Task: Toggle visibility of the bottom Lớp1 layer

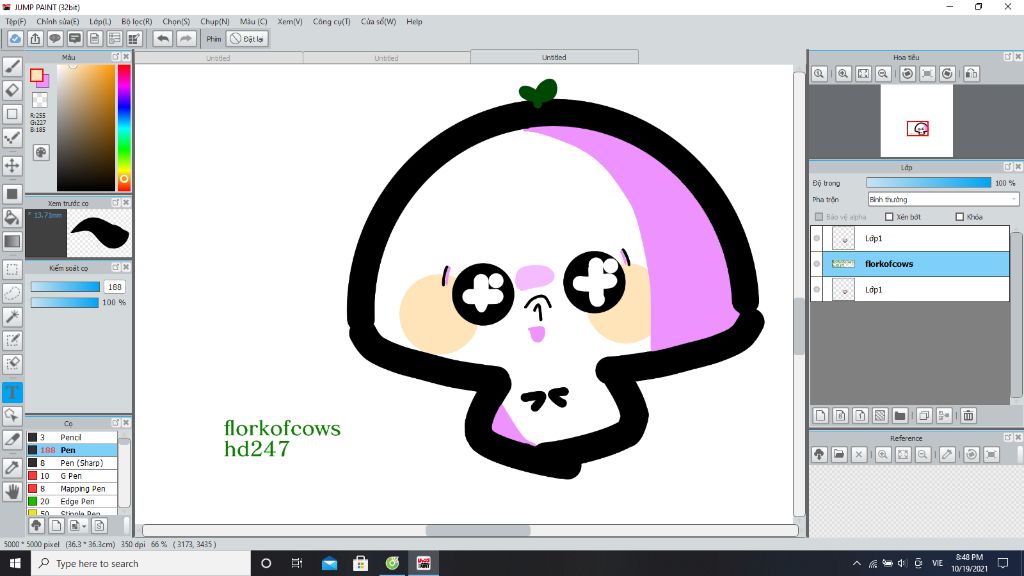Action: click(817, 289)
